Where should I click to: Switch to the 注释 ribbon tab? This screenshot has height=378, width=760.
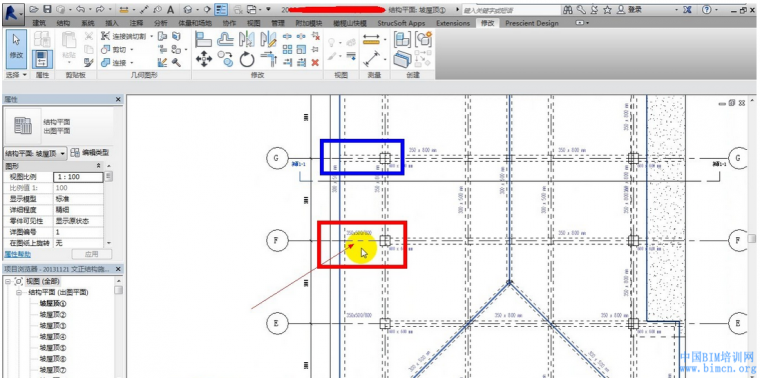click(x=137, y=23)
